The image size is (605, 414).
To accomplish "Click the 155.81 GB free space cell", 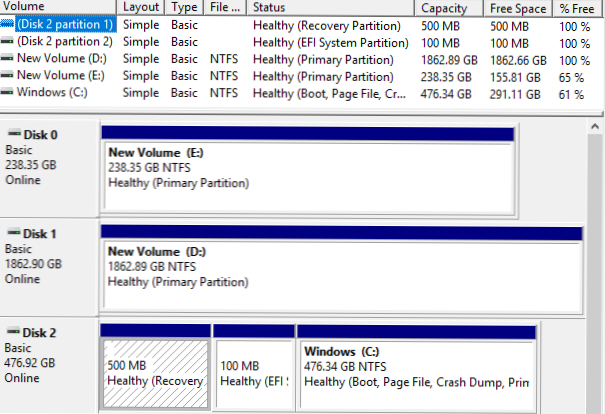I will point(515,77).
